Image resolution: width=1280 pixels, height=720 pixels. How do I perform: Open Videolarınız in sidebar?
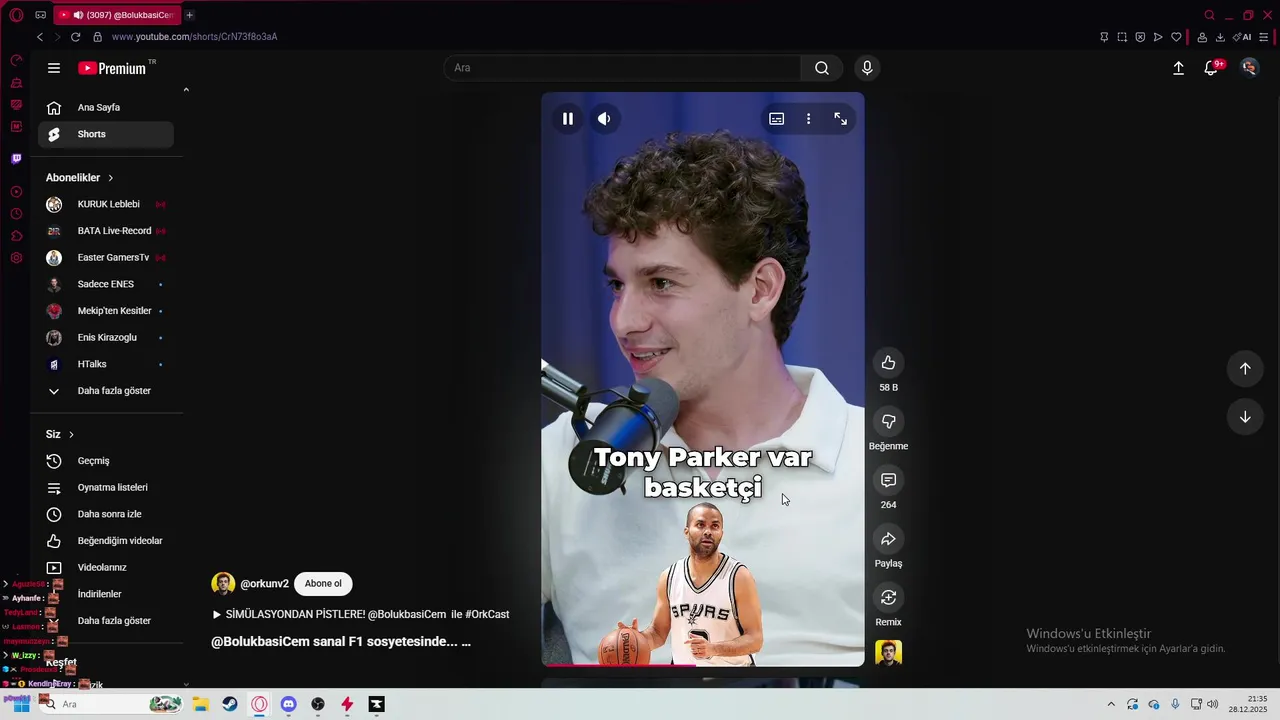106,567
